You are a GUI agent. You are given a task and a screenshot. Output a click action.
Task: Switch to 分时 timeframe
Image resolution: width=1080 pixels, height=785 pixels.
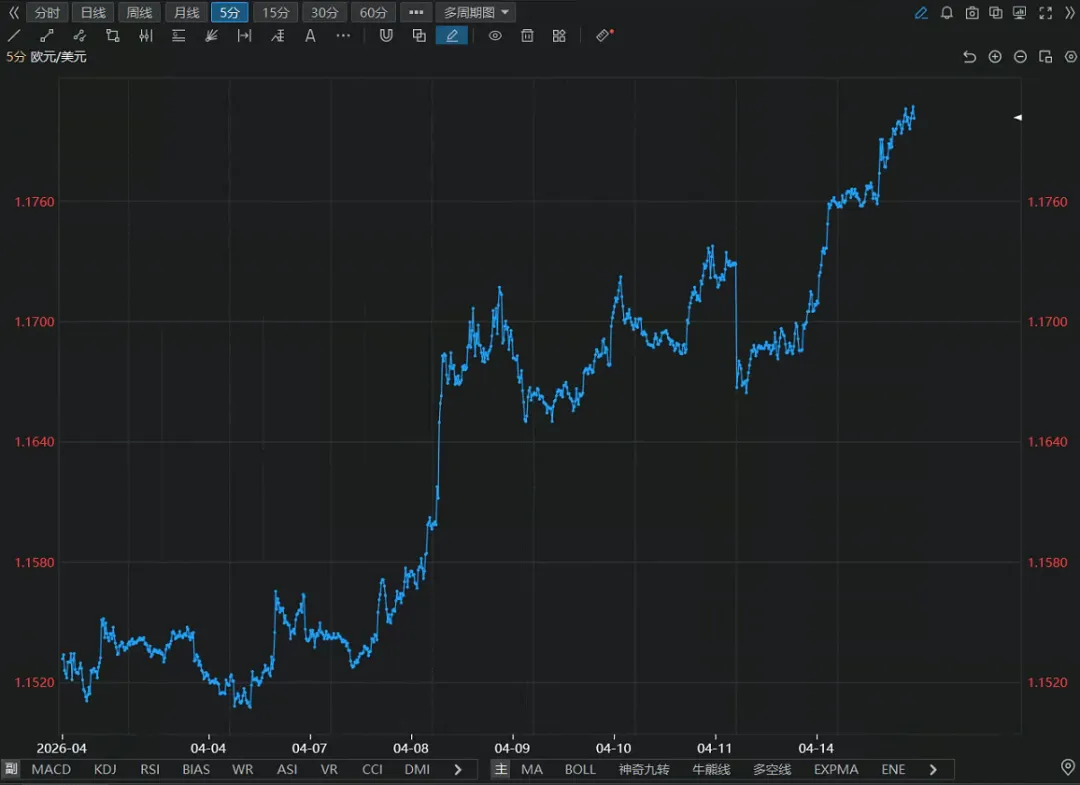[47, 12]
